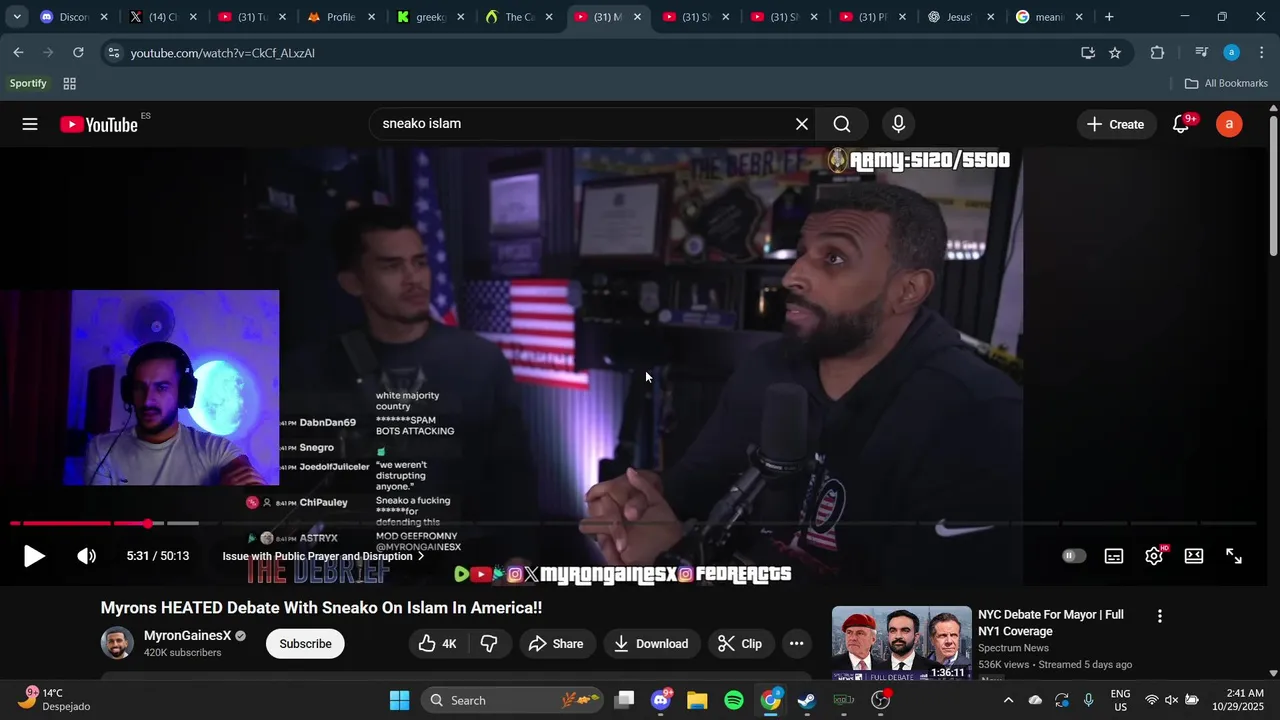Open OBS Studio from the taskbar
This screenshot has width=1280, height=720.
(881, 700)
